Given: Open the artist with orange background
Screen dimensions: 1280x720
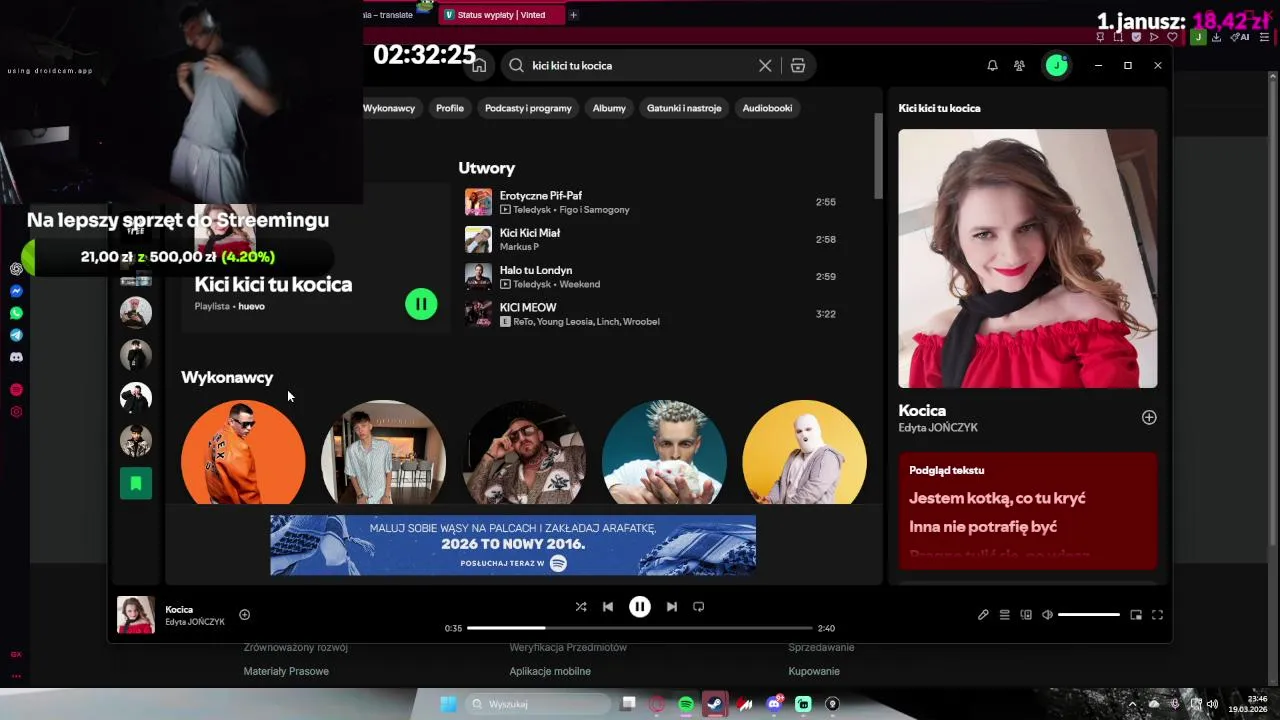Looking at the screenshot, I should [243, 452].
